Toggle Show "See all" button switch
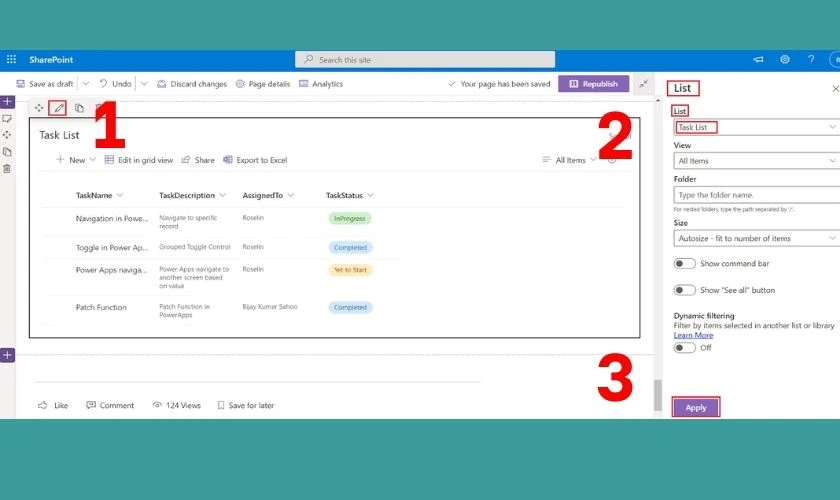840x500 pixels. pos(685,290)
